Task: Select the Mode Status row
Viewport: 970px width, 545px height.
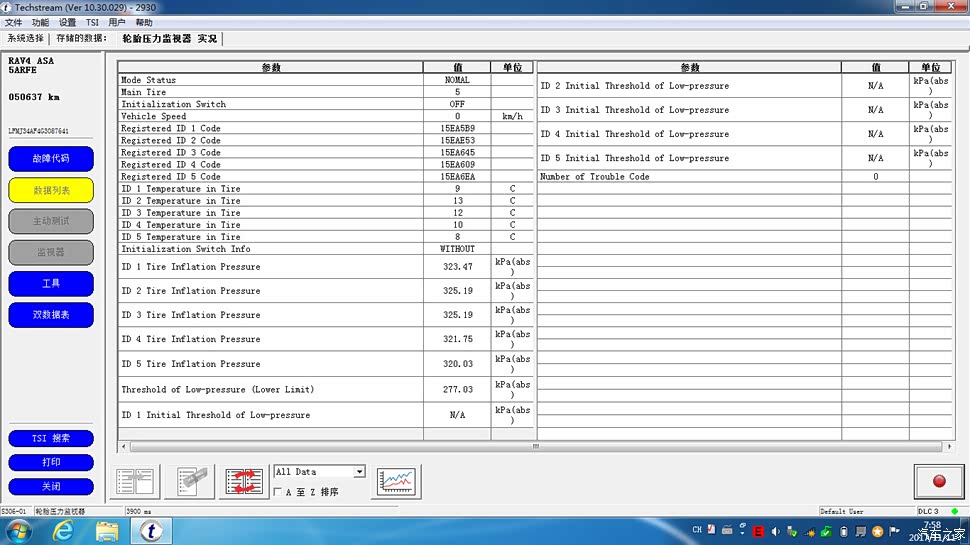Action: click(325, 80)
